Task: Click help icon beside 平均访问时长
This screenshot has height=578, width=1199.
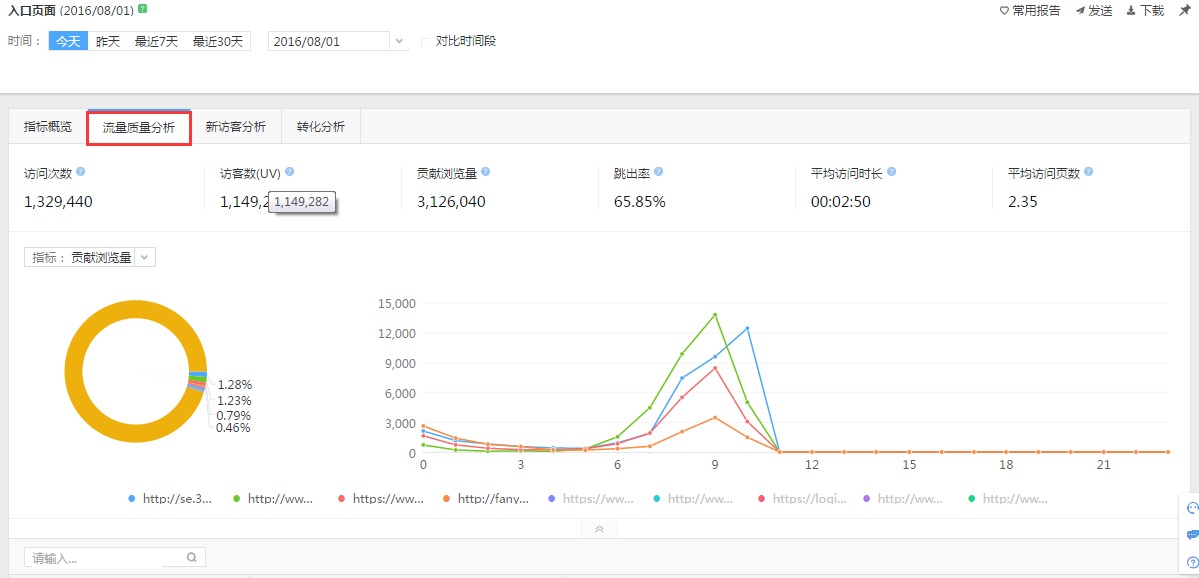Action: click(891, 172)
